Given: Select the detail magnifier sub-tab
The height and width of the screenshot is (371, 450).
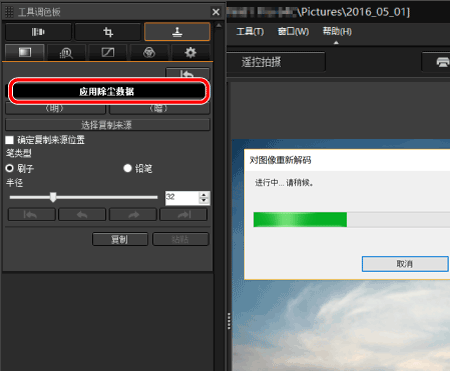Looking at the screenshot, I should pos(66,52).
